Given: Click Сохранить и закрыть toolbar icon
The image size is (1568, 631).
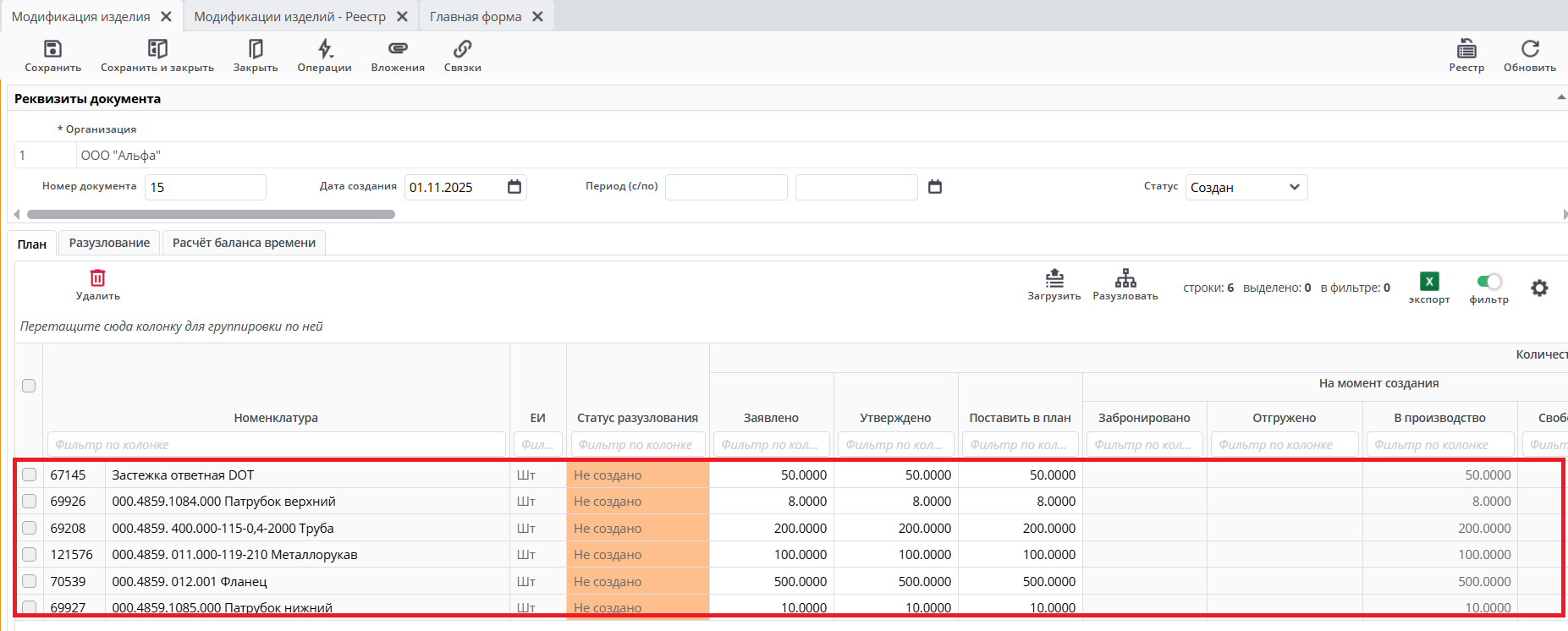Looking at the screenshot, I should tap(157, 49).
